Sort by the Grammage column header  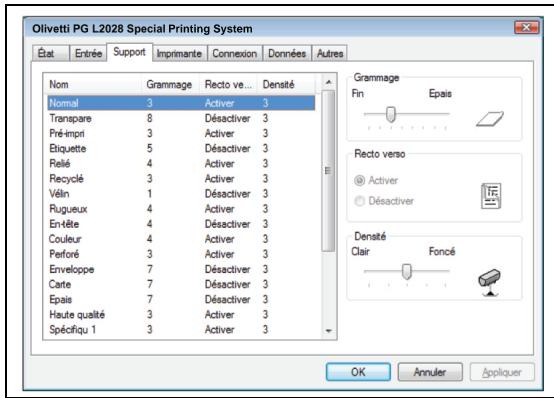click(171, 84)
